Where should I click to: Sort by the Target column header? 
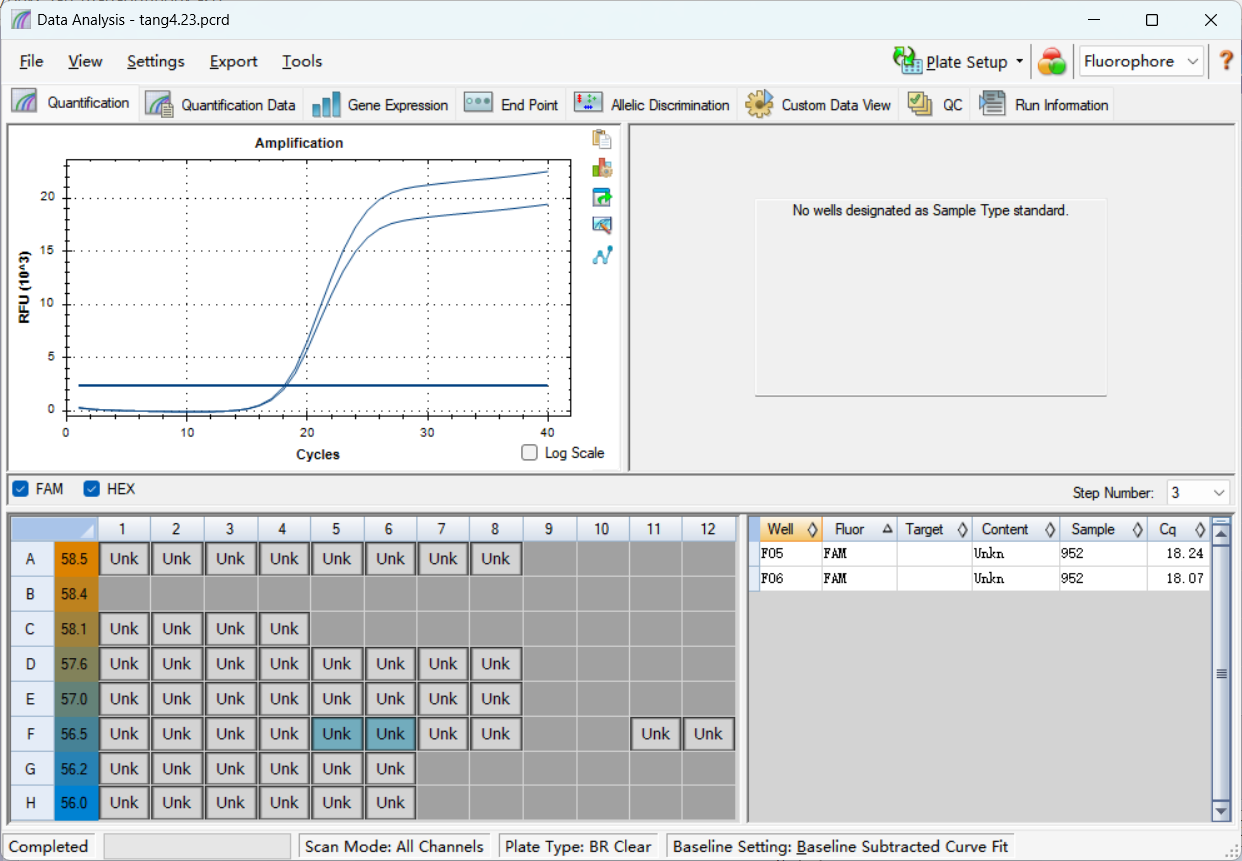[x=934, y=530]
